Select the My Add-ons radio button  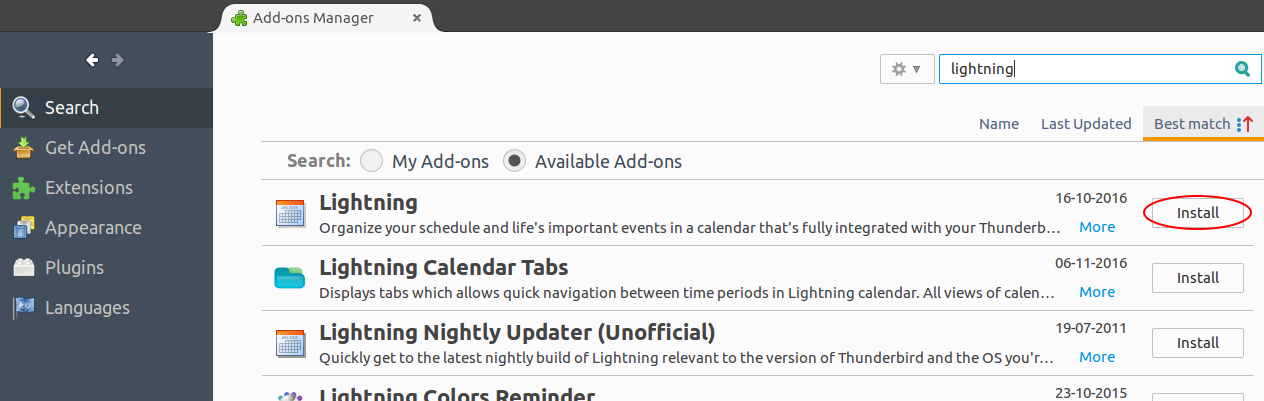pyautogui.click(x=372, y=161)
